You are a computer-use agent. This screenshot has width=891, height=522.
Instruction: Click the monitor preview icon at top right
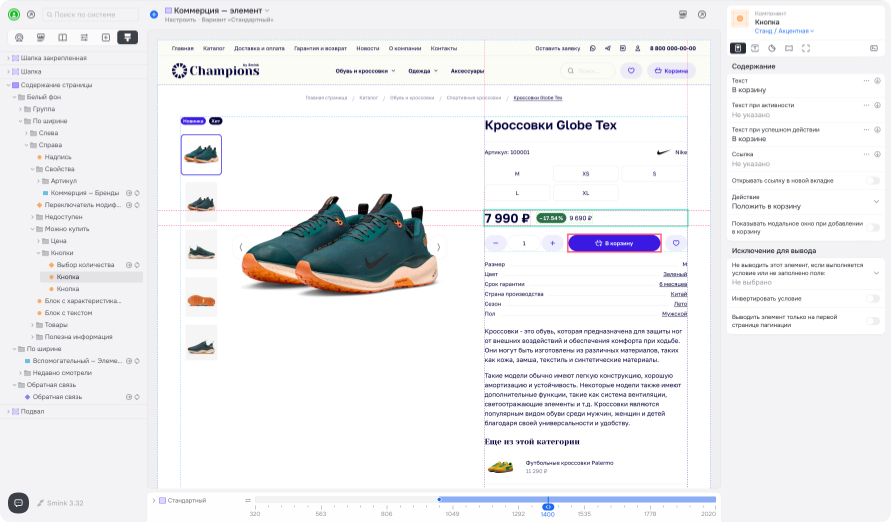point(683,14)
